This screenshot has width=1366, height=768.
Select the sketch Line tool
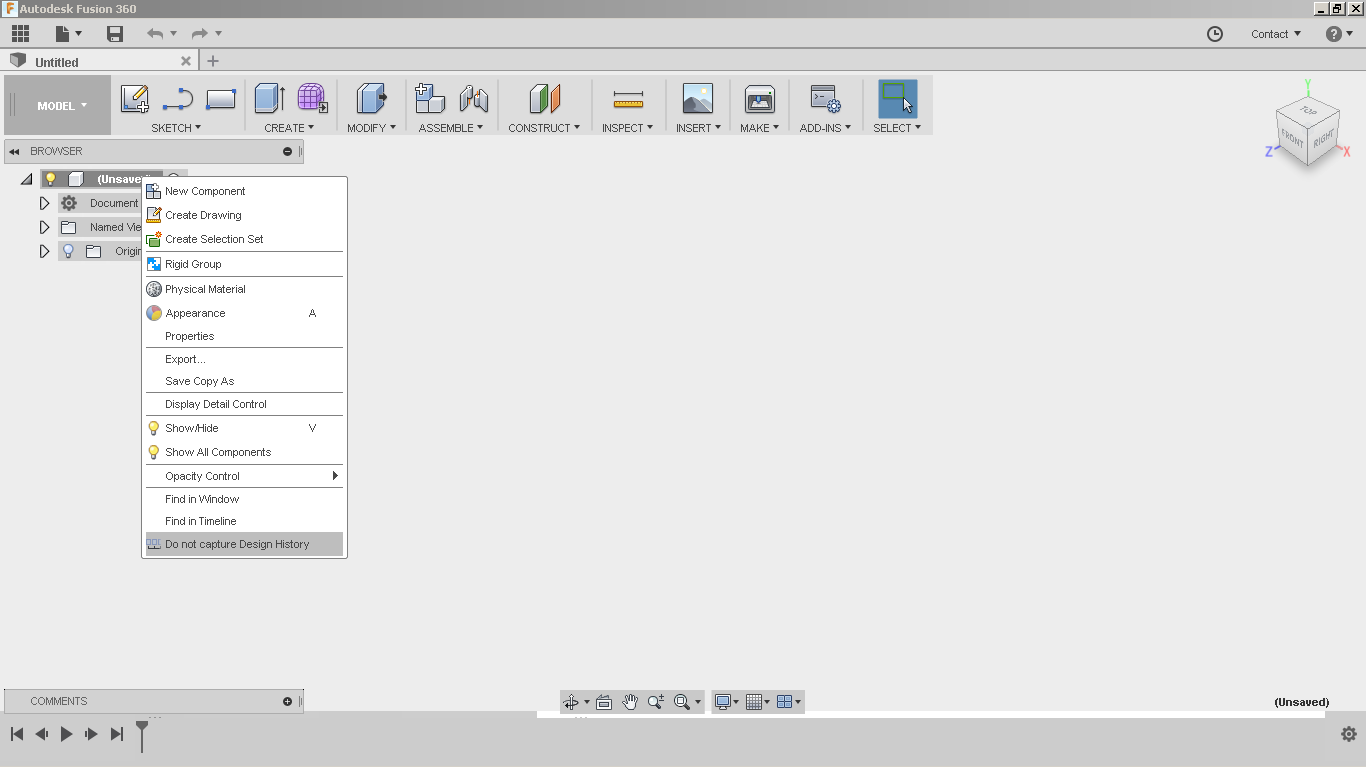pyautogui.click(x=178, y=99)
